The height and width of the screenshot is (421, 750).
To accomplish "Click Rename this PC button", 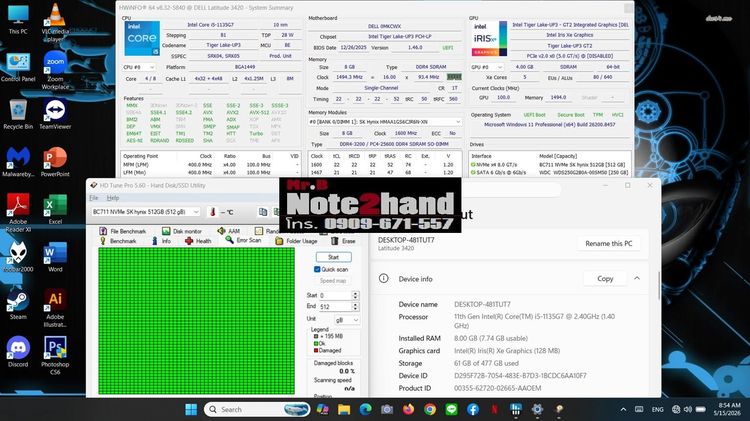I will 608,244.
